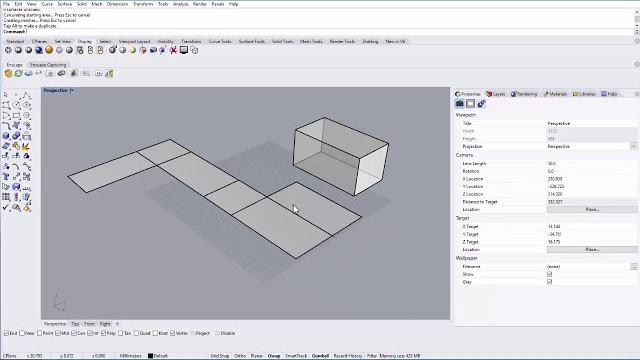Toggle the Point osnap checkbox
Image resolution: width=640 pixels, height=360 pixels.
tap(40, 333)
